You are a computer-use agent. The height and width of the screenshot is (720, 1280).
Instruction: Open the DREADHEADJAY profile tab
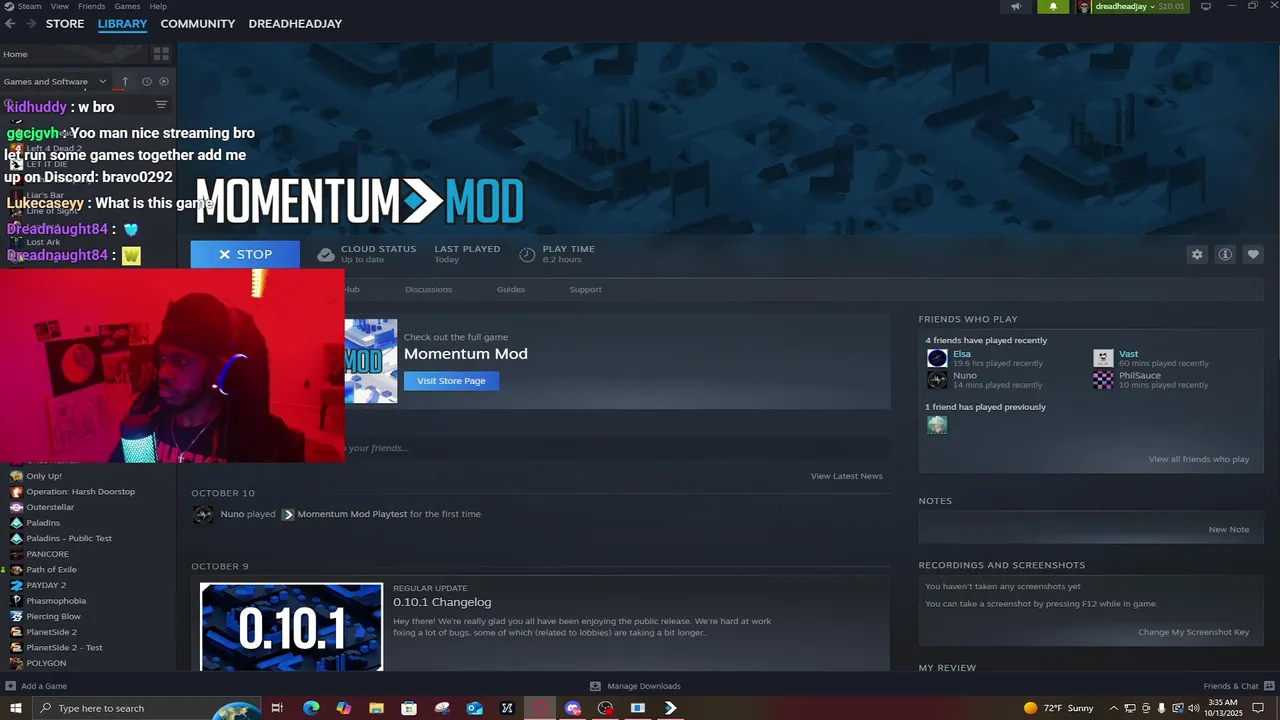click(x=295, y=24)
